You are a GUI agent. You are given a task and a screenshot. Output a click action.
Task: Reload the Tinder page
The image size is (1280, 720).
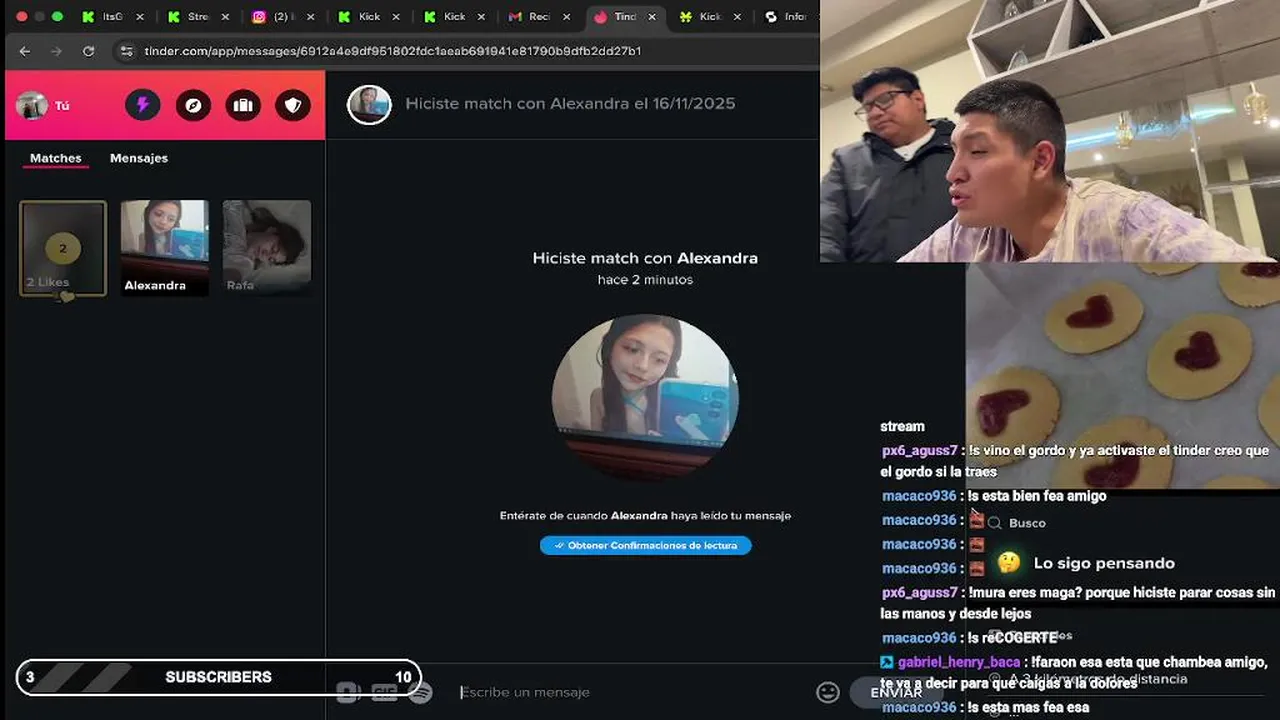point(88,51)
